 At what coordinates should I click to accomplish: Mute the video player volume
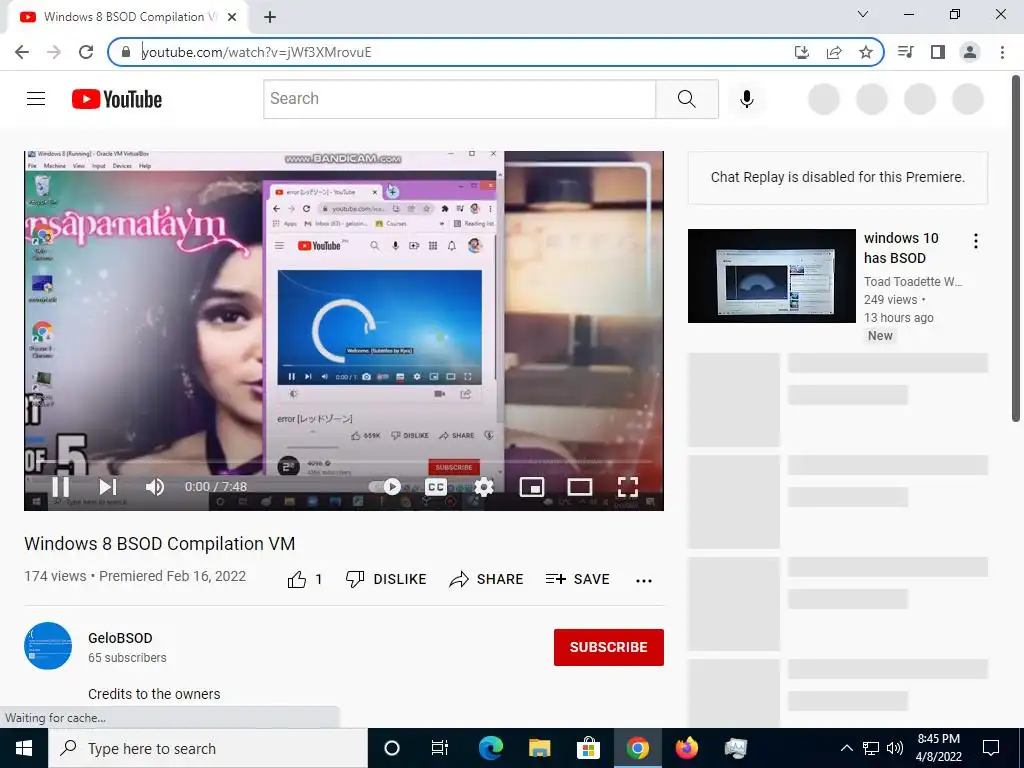tap(155, 487)
